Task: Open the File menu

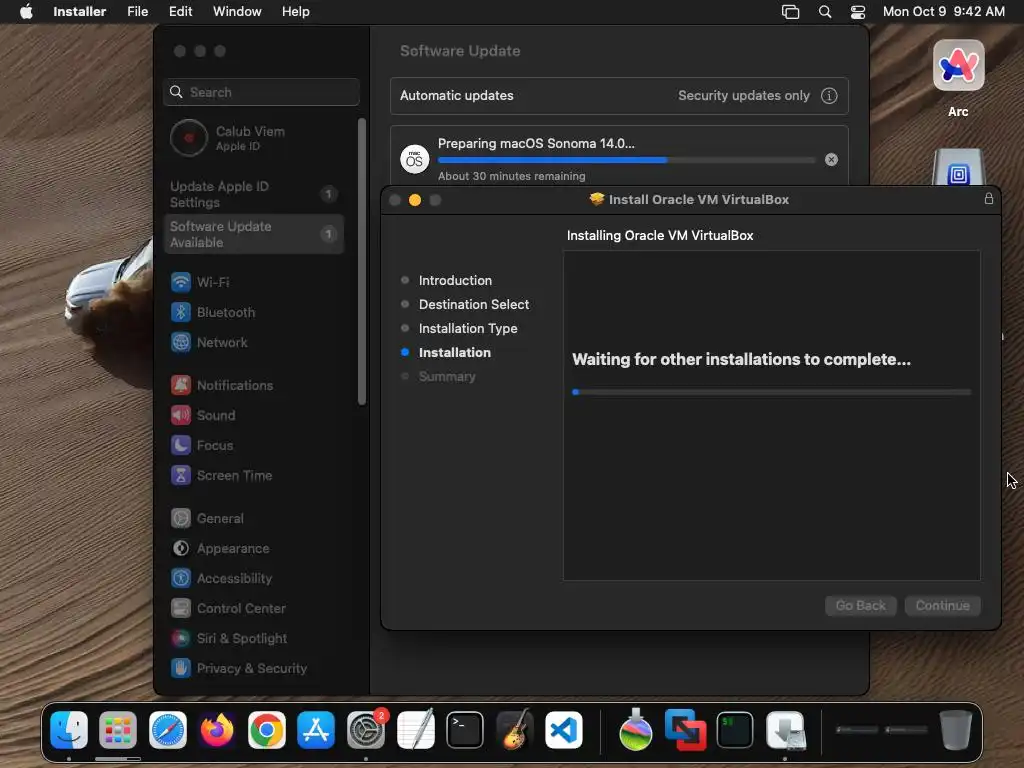Action: 137,12
